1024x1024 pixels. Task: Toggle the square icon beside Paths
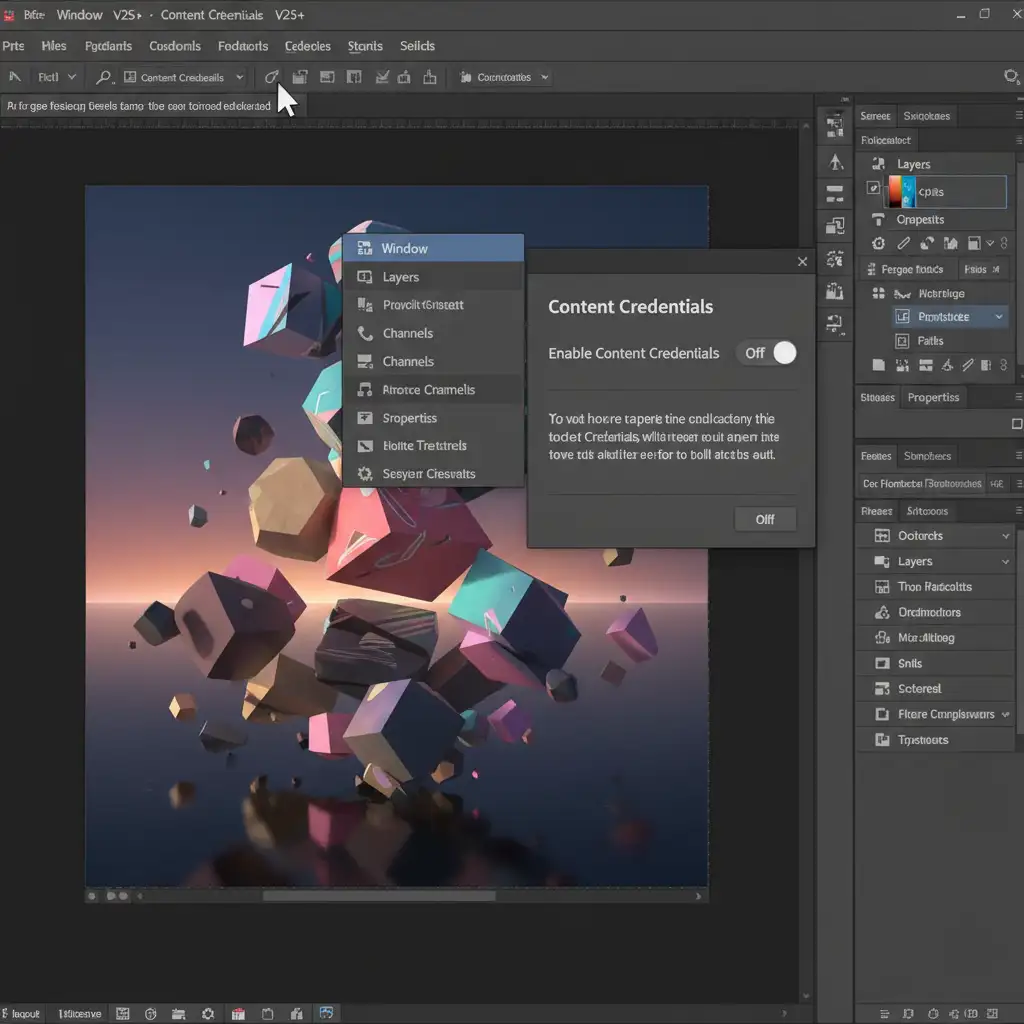pos(901,341)
